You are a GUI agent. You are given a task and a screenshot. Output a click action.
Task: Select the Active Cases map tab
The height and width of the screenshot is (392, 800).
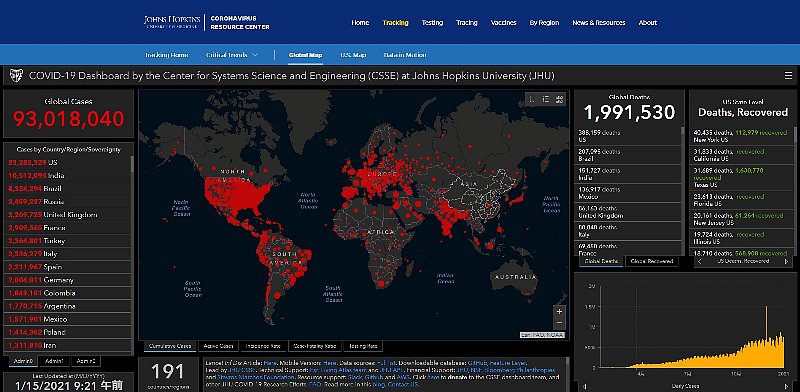click(218, 346)
